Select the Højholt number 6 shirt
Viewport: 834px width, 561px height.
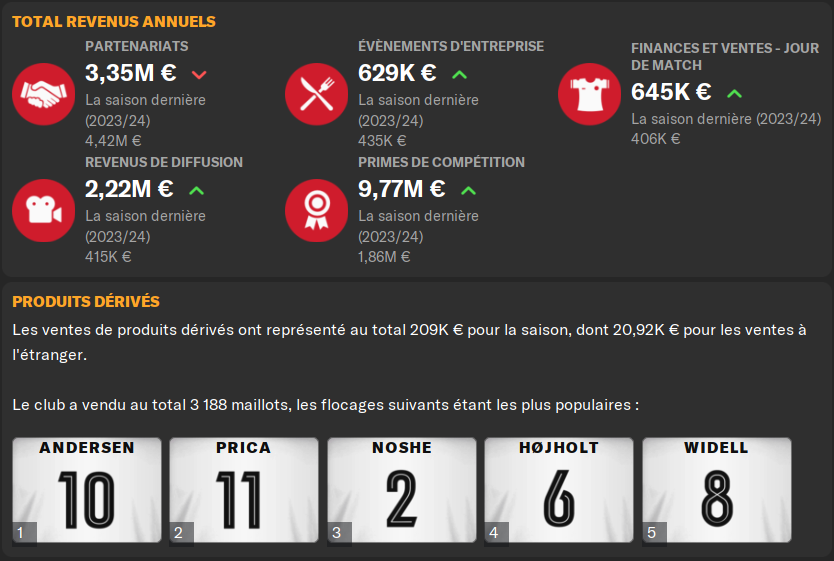[557, 491]
